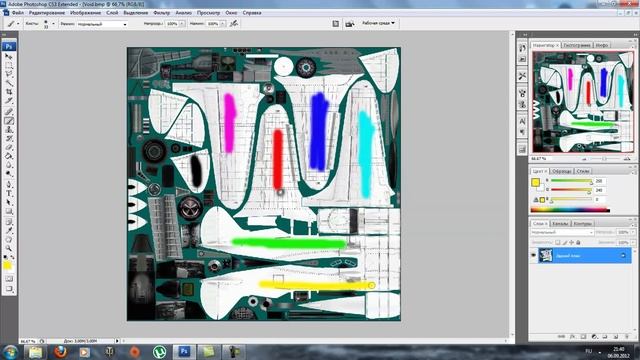Open layer blend mode dropdown
Image resolution: width=640 pixels, height=360 pixels.
click(562, 232)
